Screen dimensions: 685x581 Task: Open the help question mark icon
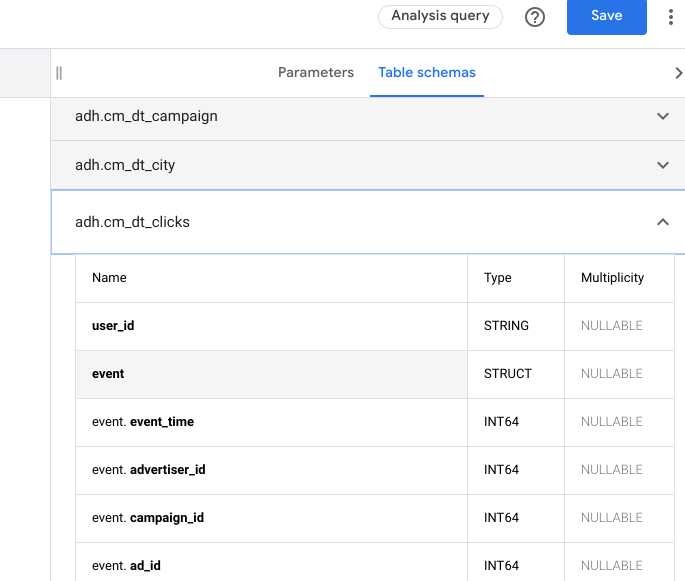coord(535,17)
